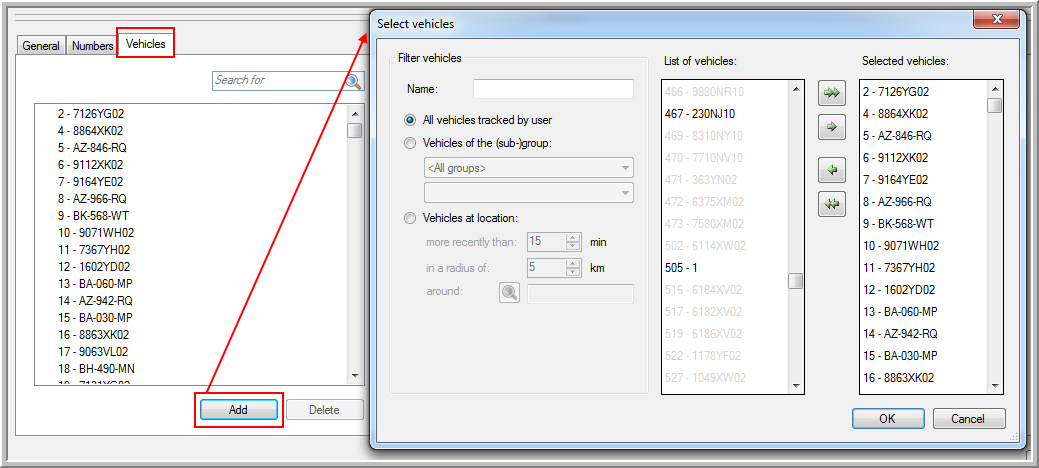Viewport: 1039px width, 468px height.
Task: Click the remove single vehicle arrow button
Action: click(831, 170)
